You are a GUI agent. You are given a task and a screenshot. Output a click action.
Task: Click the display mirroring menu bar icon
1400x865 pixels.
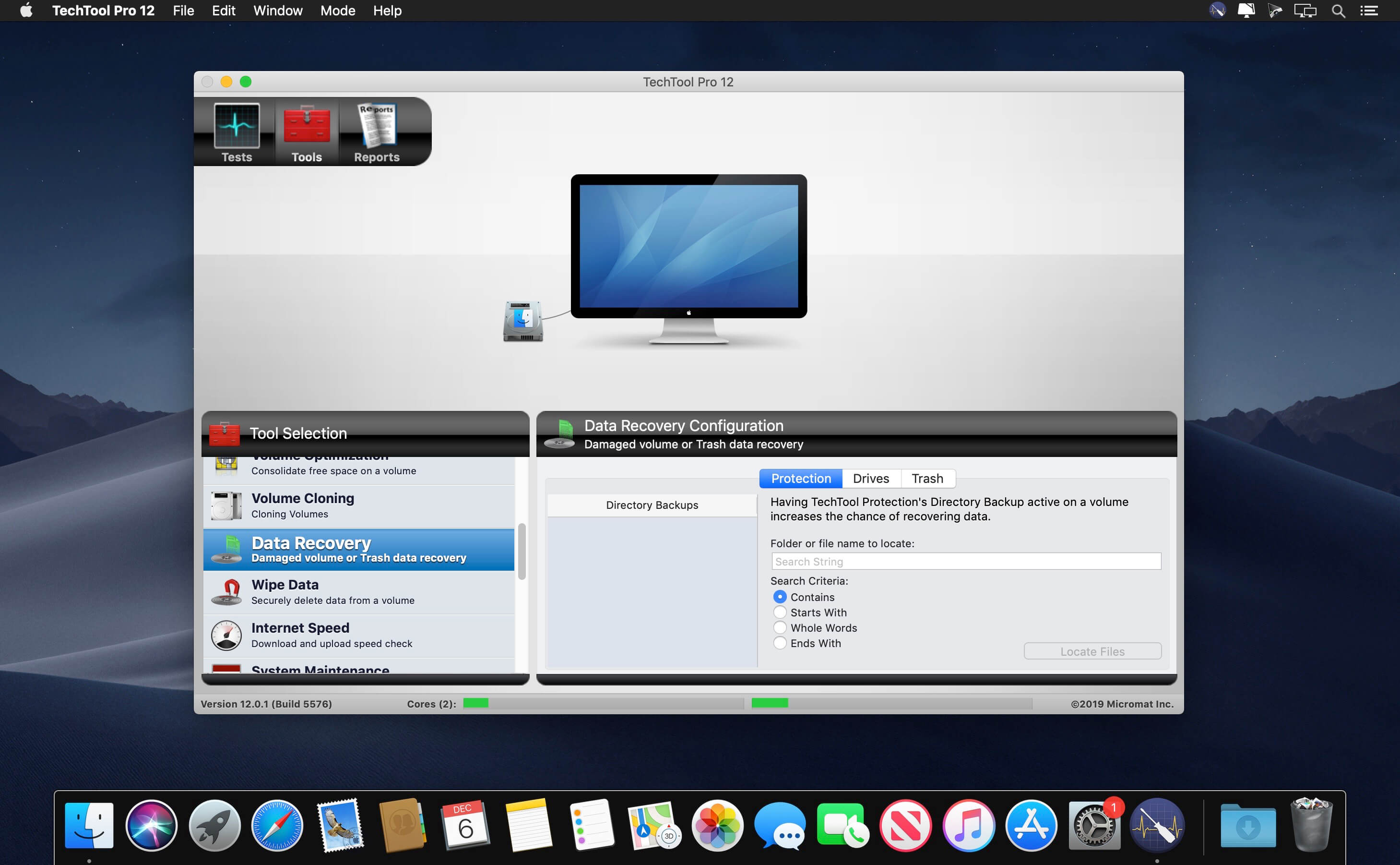point(1305,10)
